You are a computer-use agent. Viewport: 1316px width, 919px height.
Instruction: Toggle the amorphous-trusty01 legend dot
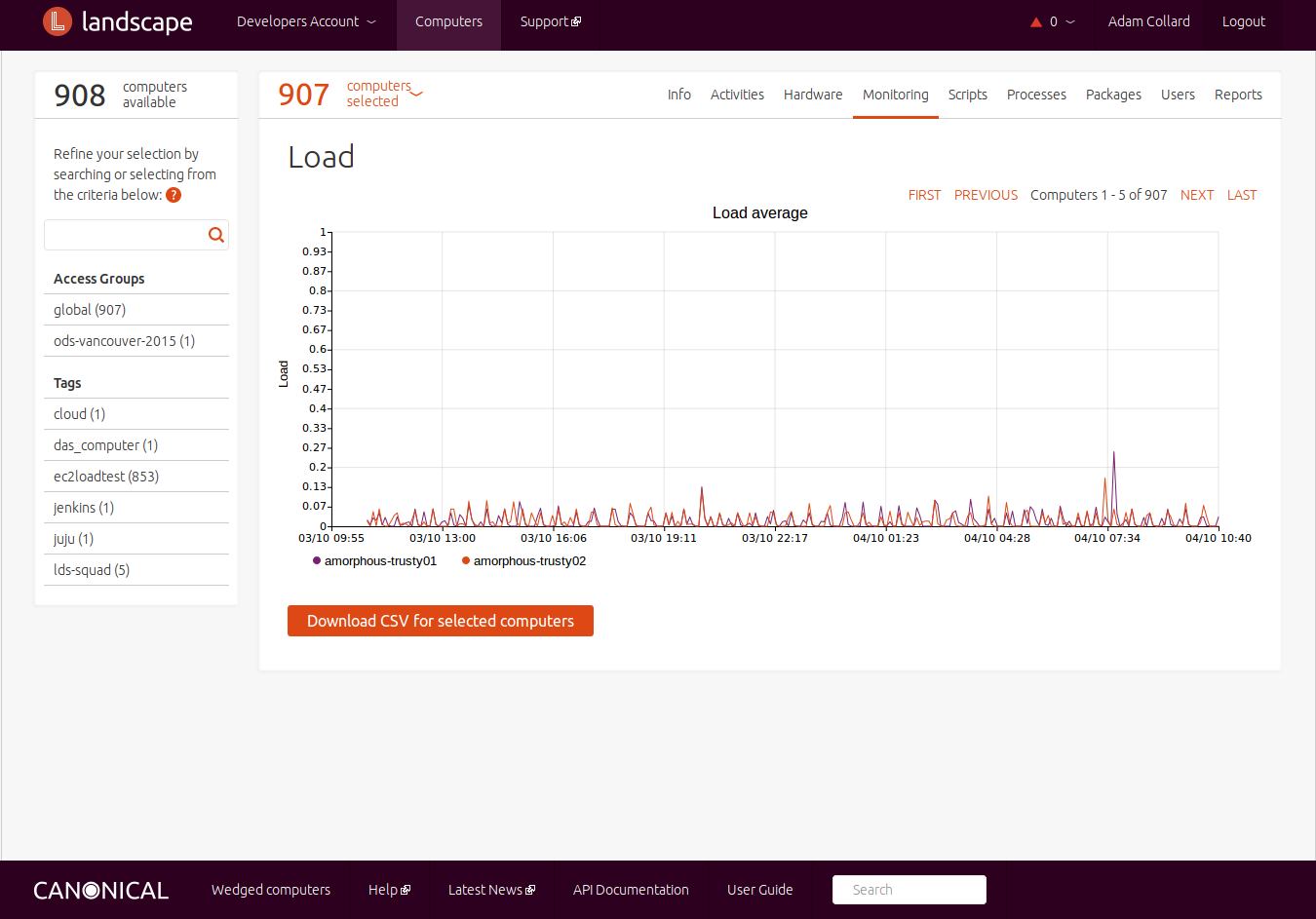317,560
